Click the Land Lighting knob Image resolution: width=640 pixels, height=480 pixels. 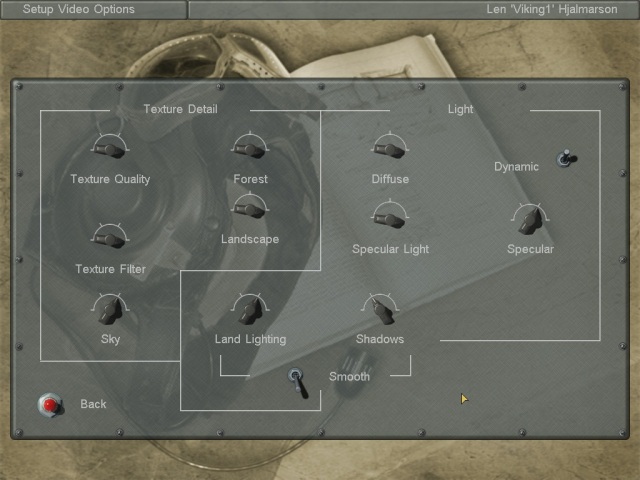(x=249, y=310)
